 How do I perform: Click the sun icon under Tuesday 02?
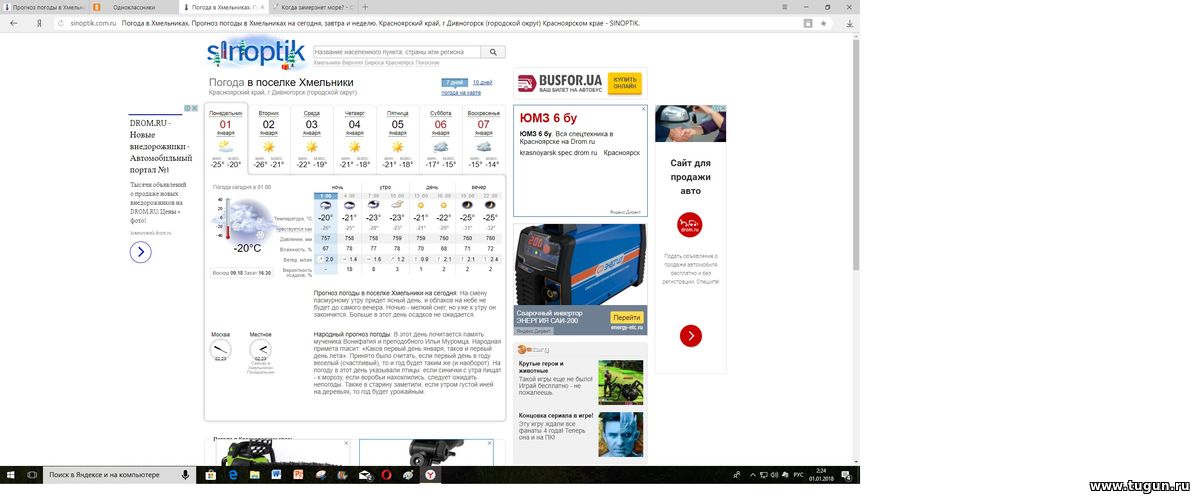pos(269,146)
